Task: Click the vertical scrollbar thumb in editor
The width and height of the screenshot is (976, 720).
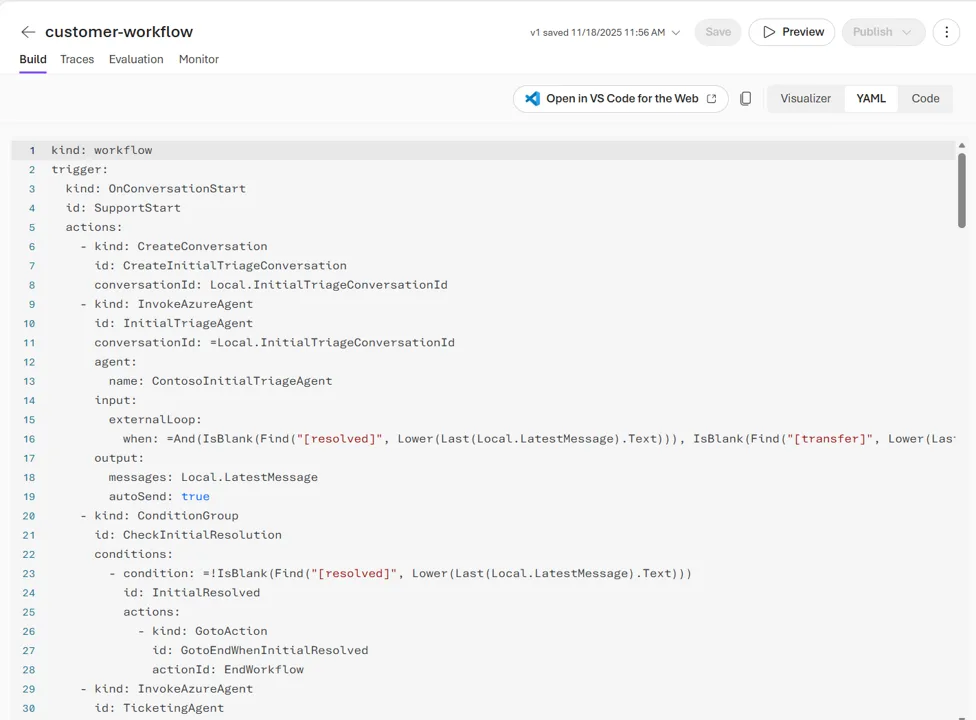Action: pyautogui.click(x=961, y=190)
